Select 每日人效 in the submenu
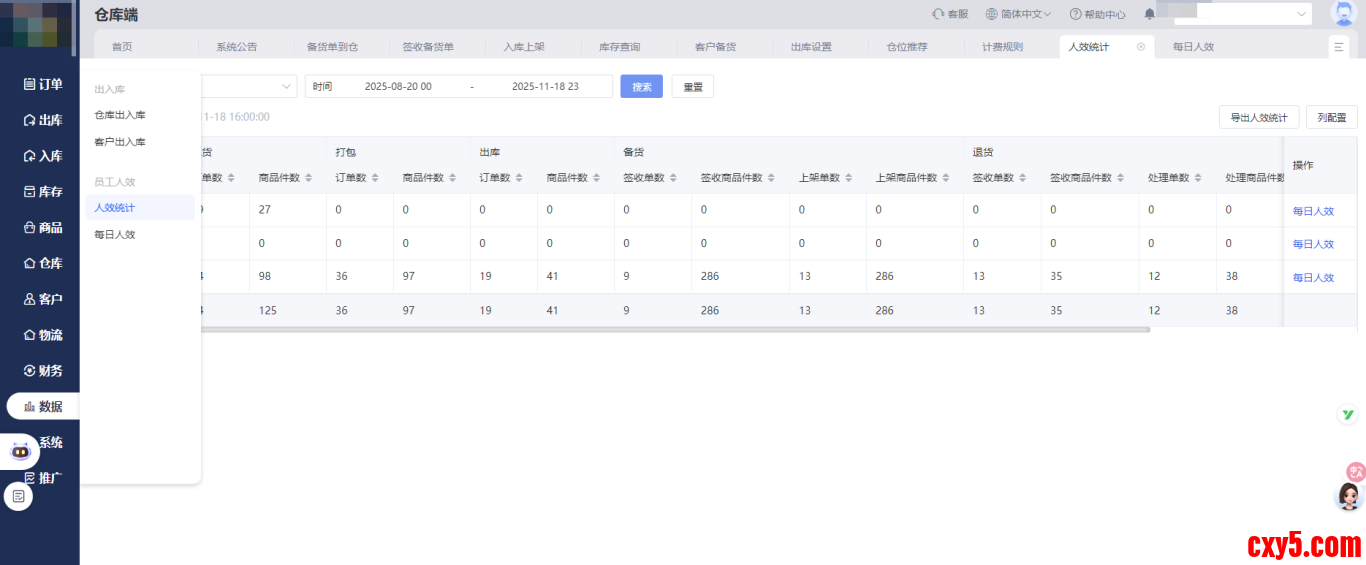The image size is (1366, 565). tap(114, 234)
